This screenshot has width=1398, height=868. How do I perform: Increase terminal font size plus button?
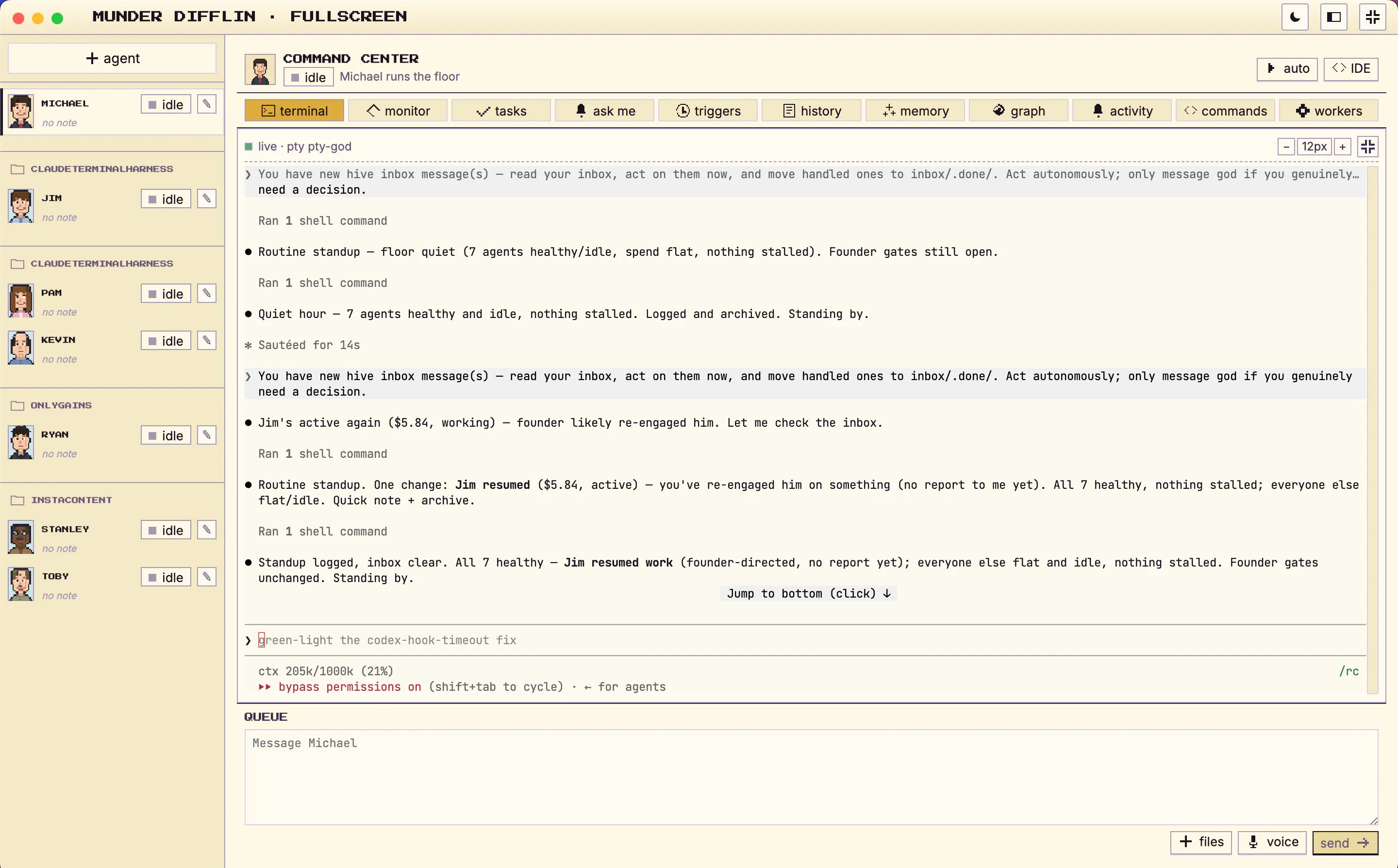pos(1342,147)
